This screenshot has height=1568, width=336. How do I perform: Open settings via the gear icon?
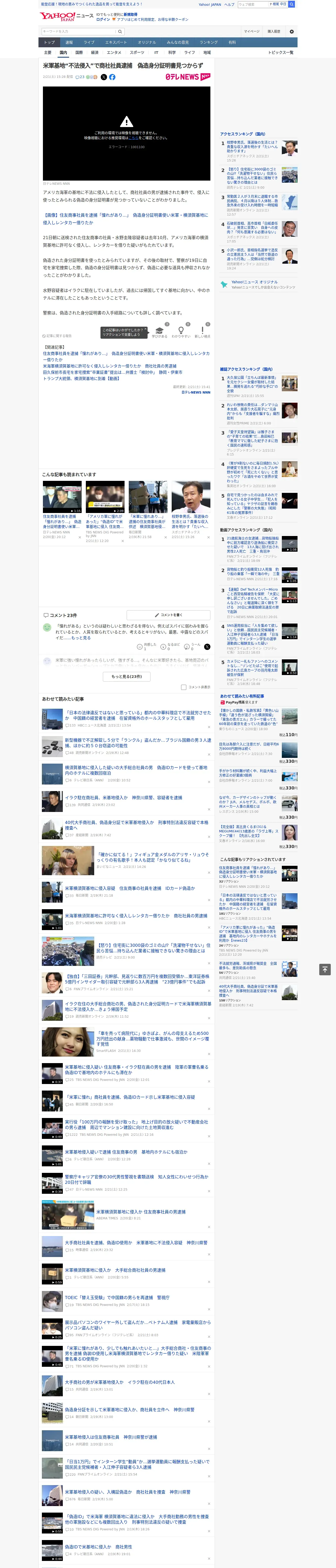pyautogui.click(x=292, y=32)
